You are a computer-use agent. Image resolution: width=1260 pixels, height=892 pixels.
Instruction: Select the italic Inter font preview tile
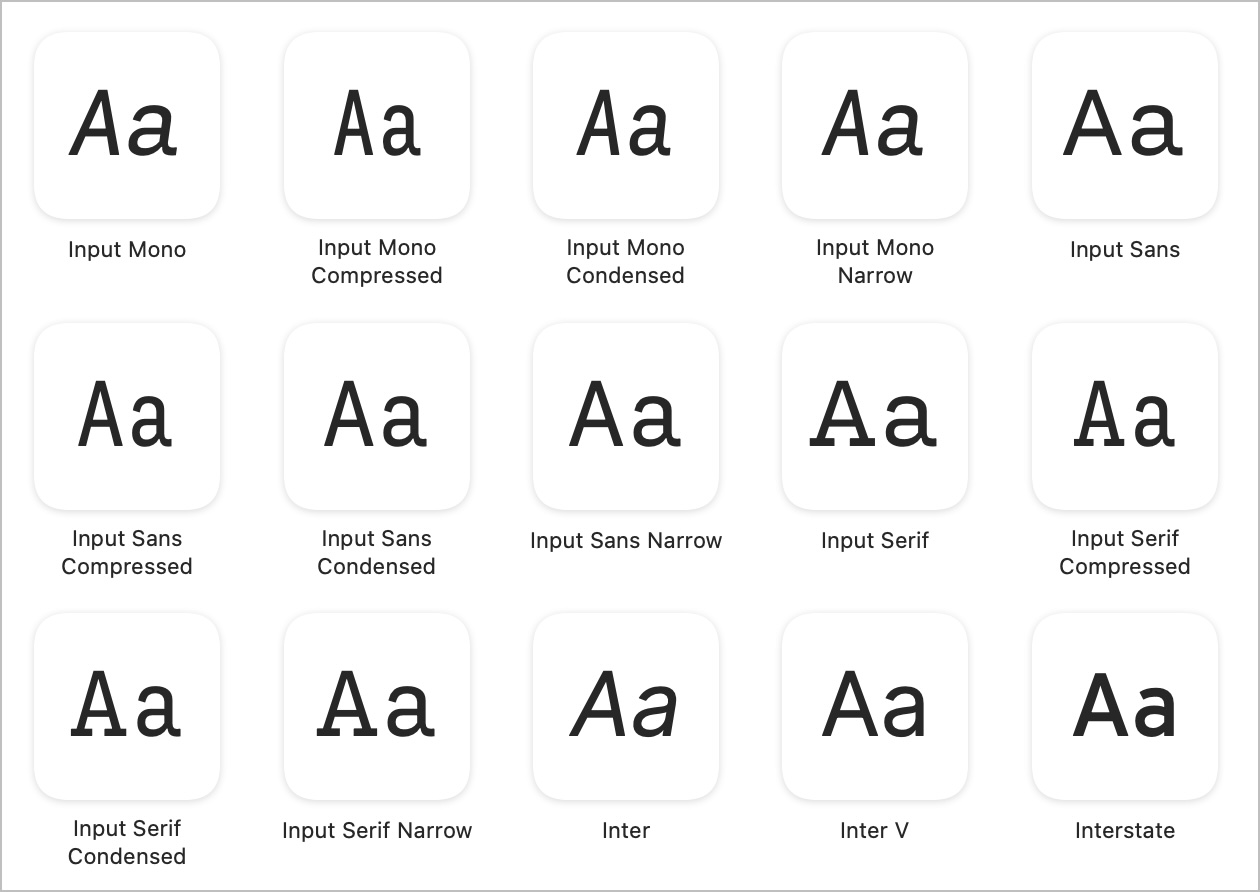[626, 706]
